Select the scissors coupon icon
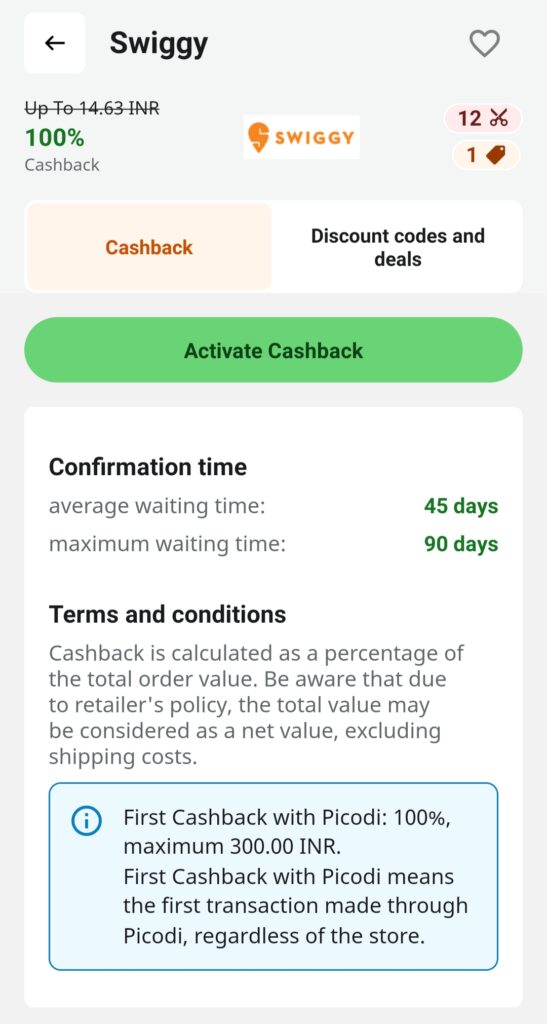 click(x=498, y=119)
